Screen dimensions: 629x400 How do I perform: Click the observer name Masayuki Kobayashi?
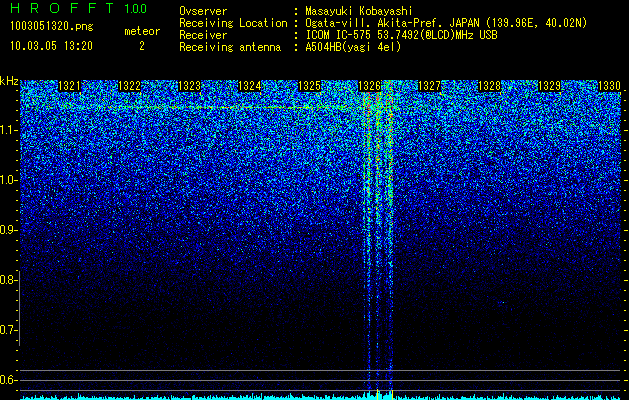pos(359,12)
